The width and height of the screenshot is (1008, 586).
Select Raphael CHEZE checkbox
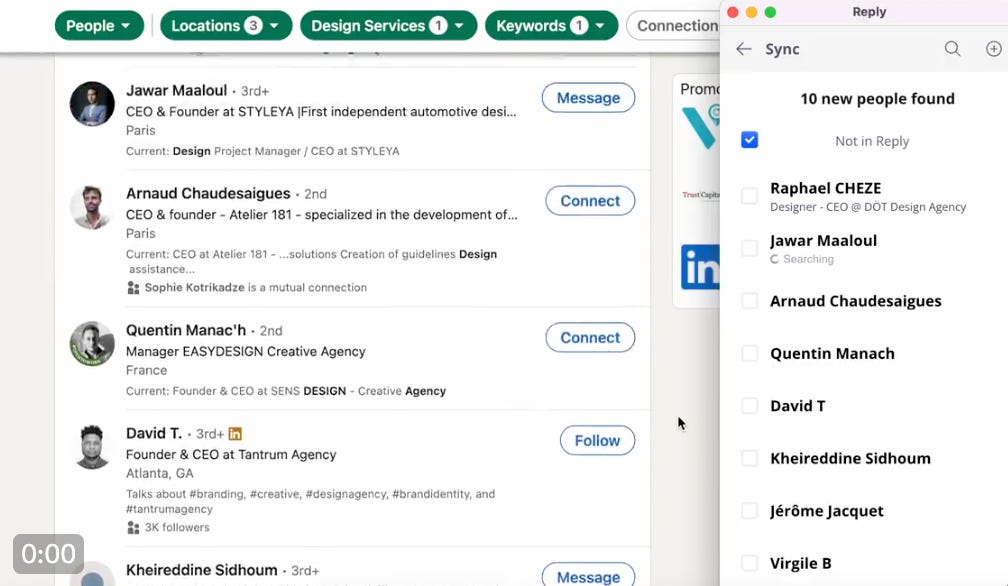coord(750,196)
